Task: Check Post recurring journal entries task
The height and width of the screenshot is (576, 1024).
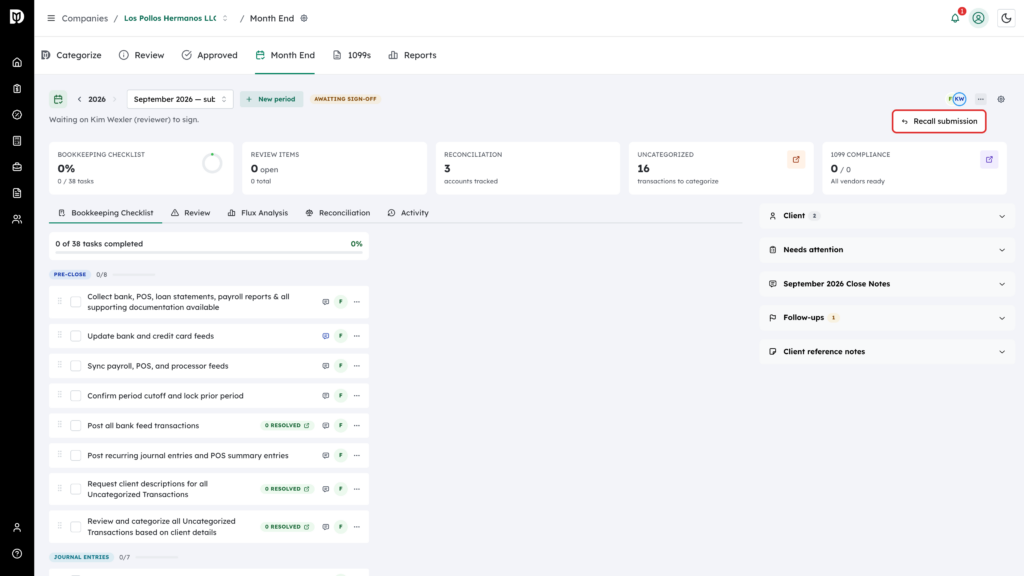Action: coord(76,456)
